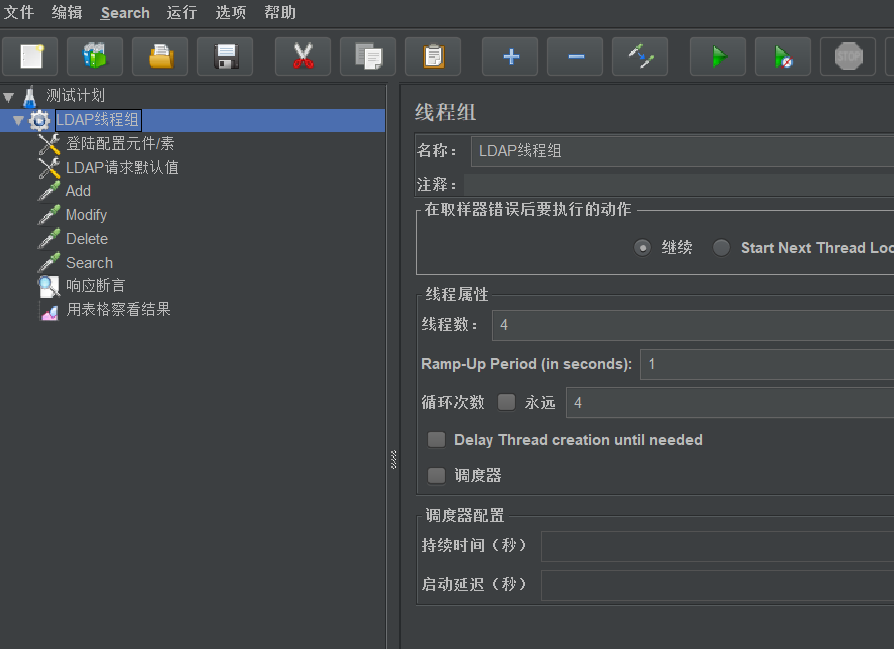Click the 线程数 input field
This screenshot has width=894, height=649.
point(693,325)
